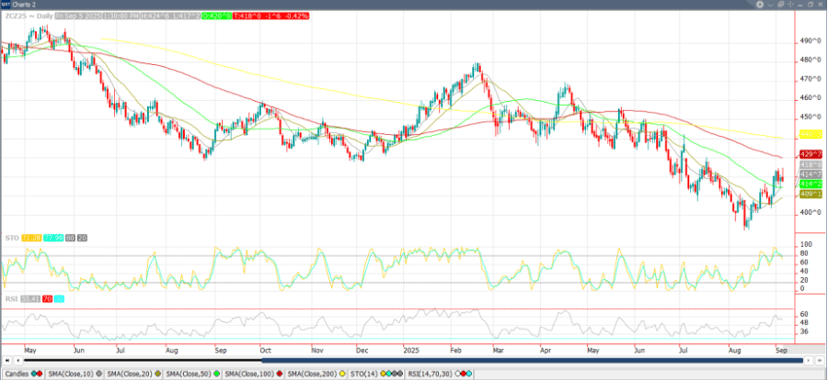
Task: Select the SMA(Close,50) legend item
Action: [x=191, y=374]
